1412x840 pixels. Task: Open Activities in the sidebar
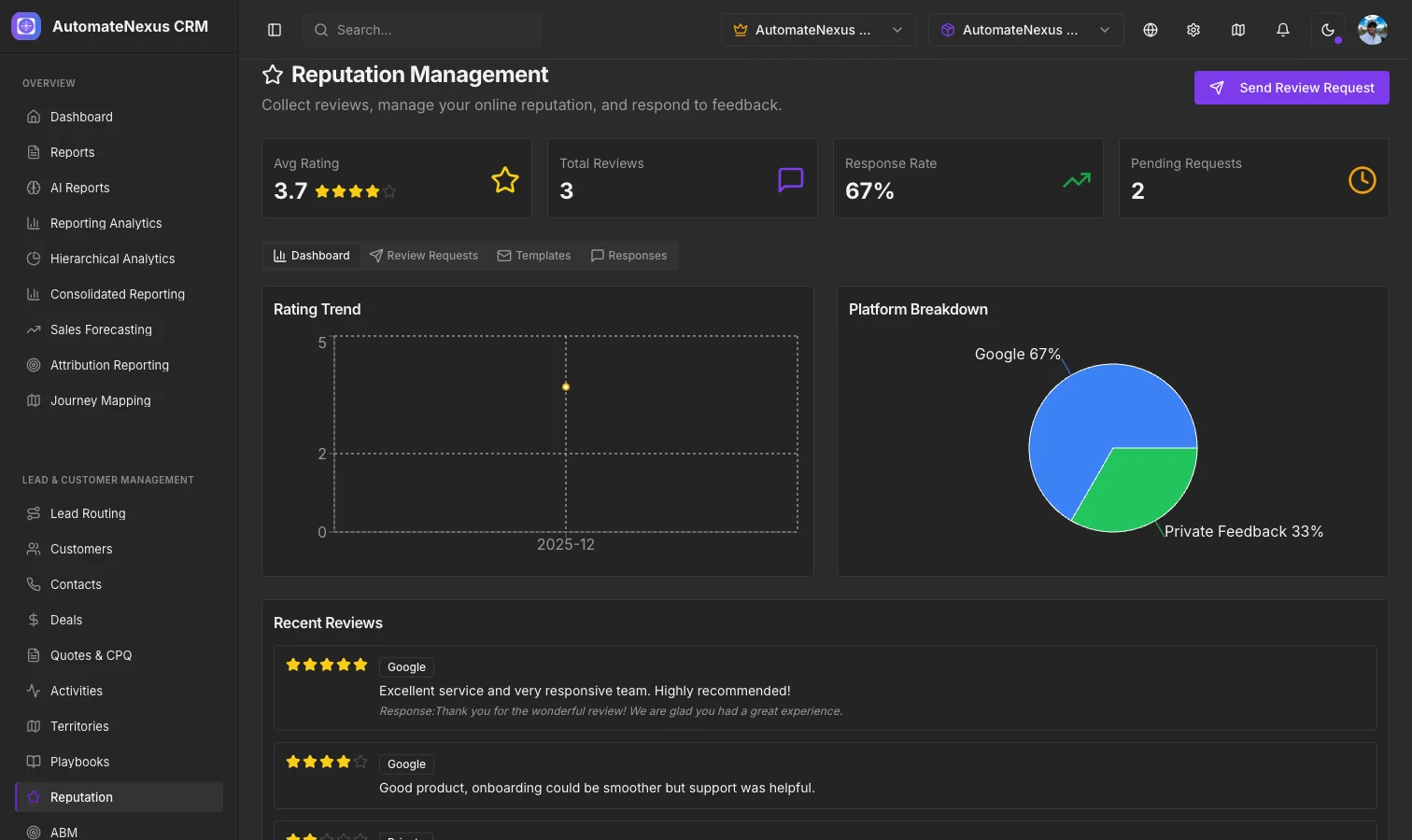coord(120,691)
